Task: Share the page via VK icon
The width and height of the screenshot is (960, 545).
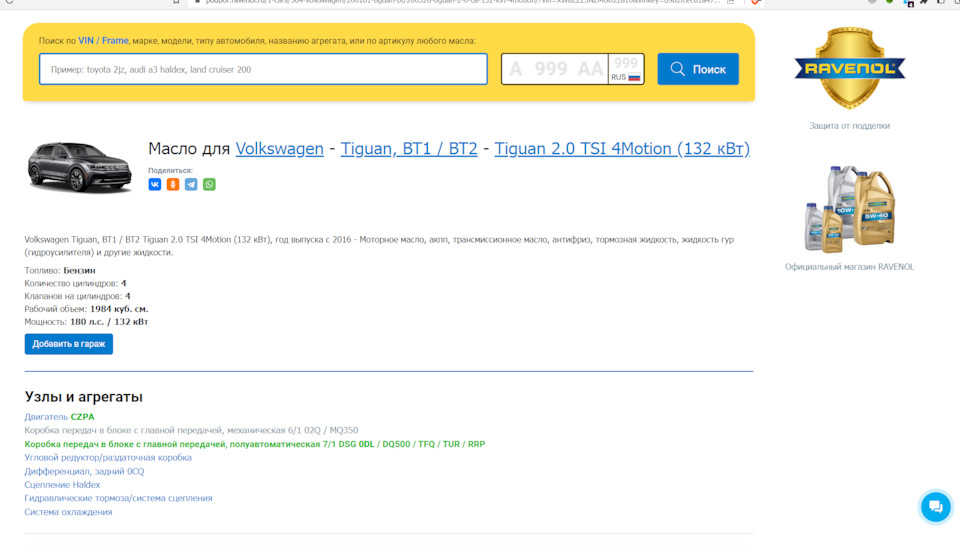Action: (154, 184)
